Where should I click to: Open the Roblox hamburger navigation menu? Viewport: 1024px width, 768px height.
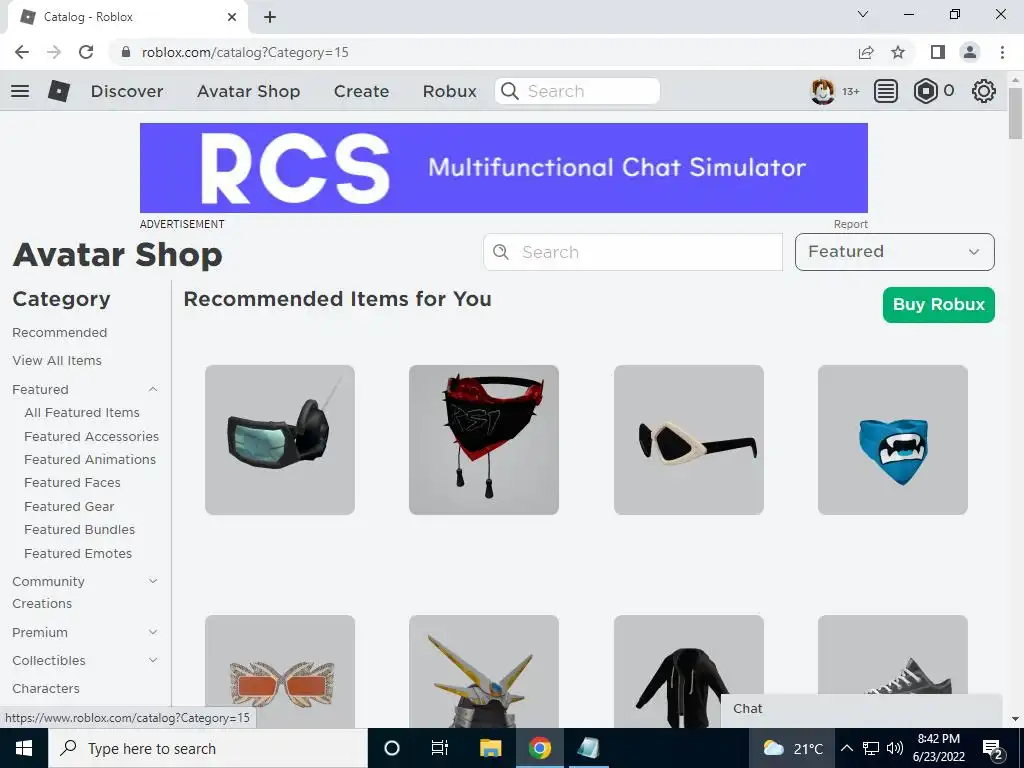tap(20, 91)
